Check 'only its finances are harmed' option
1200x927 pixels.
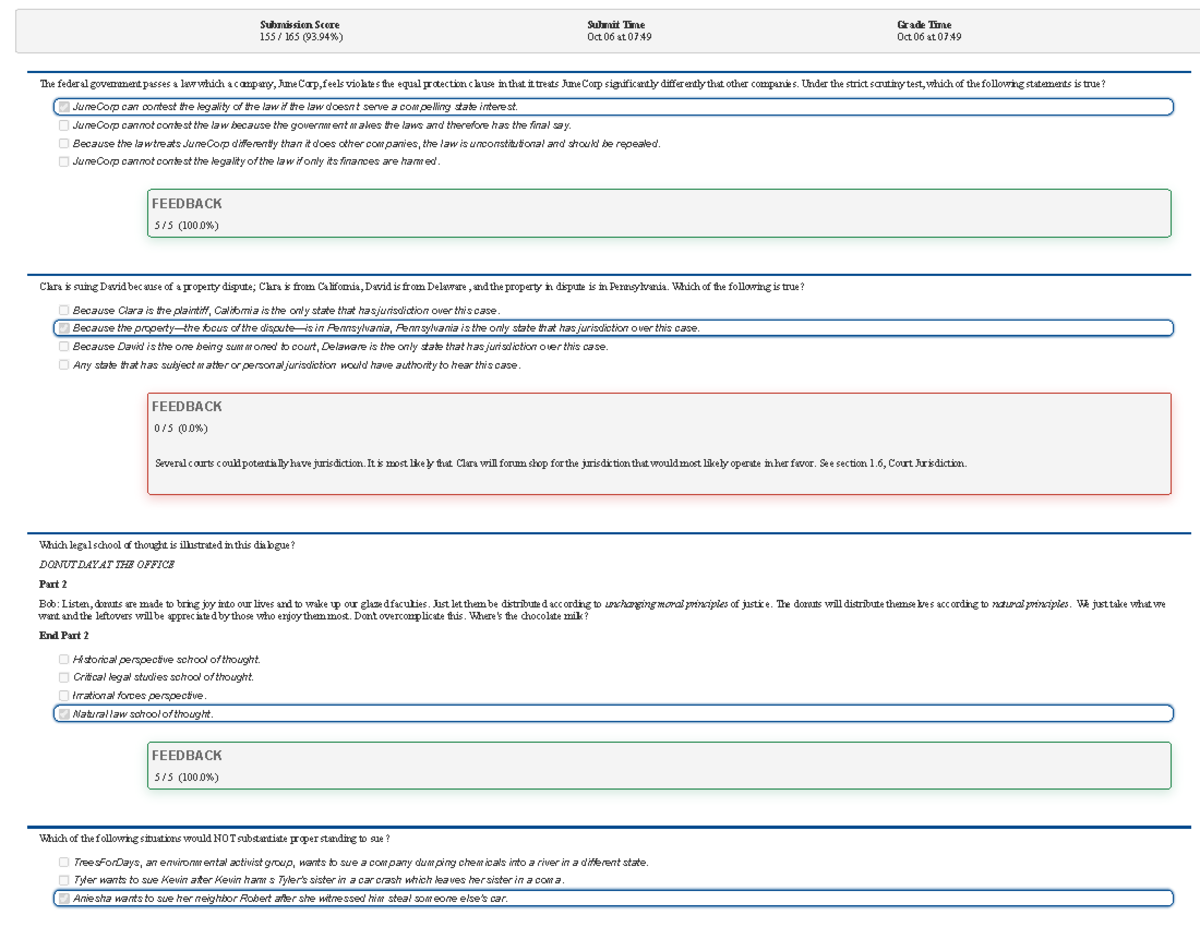[64, 162]
